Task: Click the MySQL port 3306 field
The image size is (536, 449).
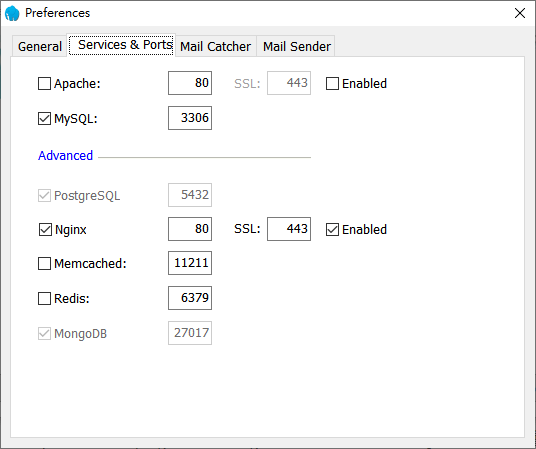Action: [x=190, y=118]
